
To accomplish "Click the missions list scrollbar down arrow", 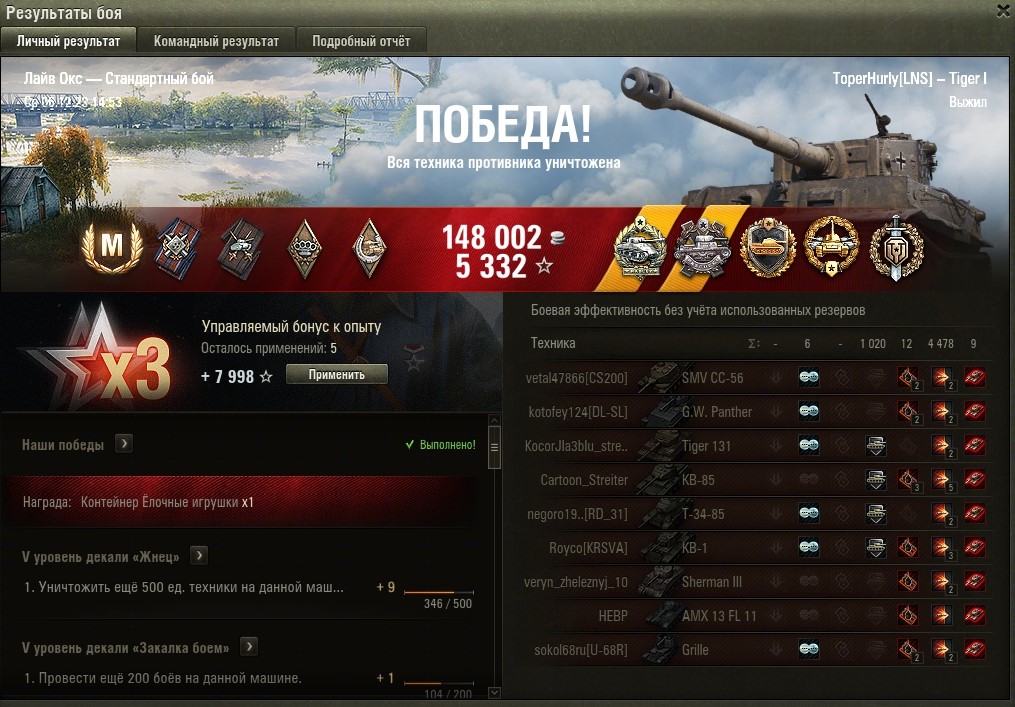I will point(495,693).
